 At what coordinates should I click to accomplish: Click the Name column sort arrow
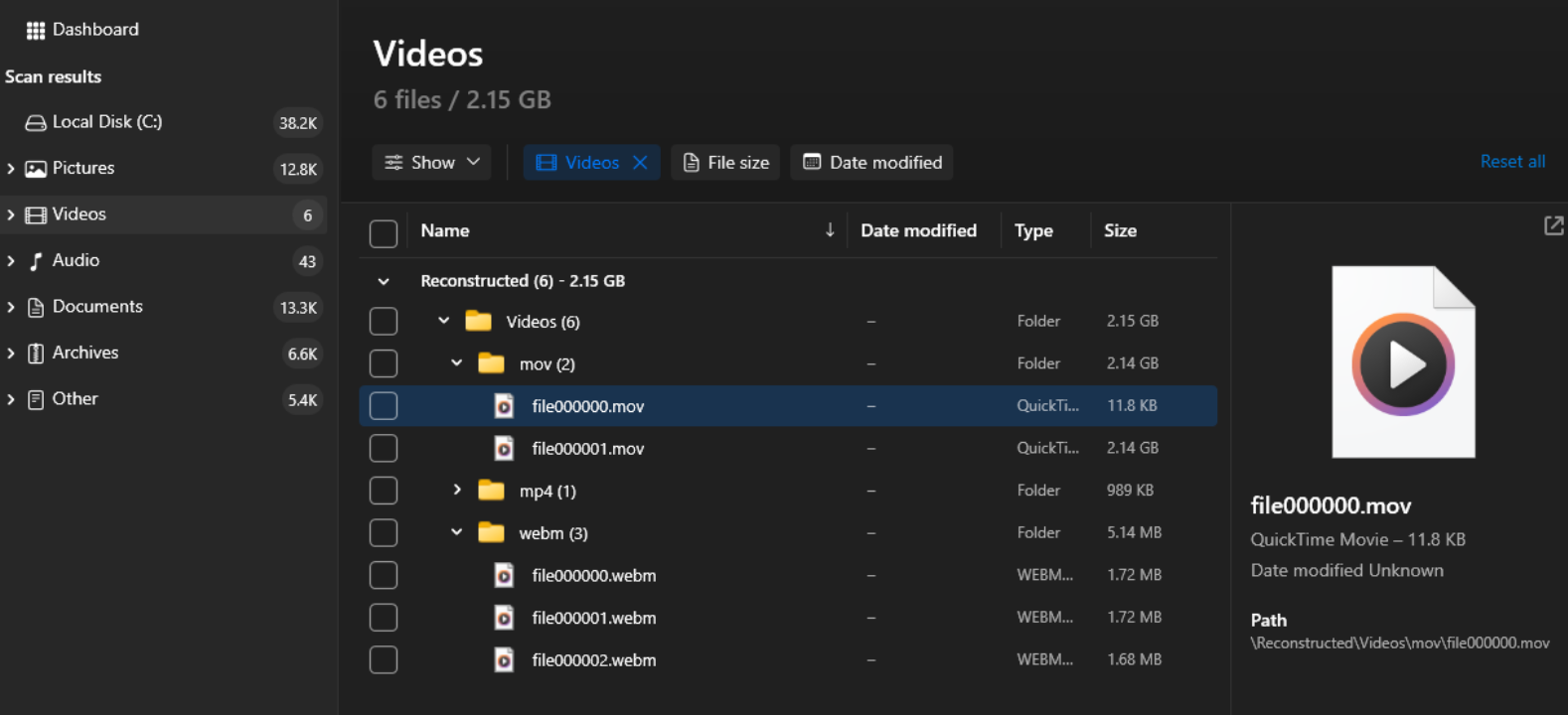(830, 230)
